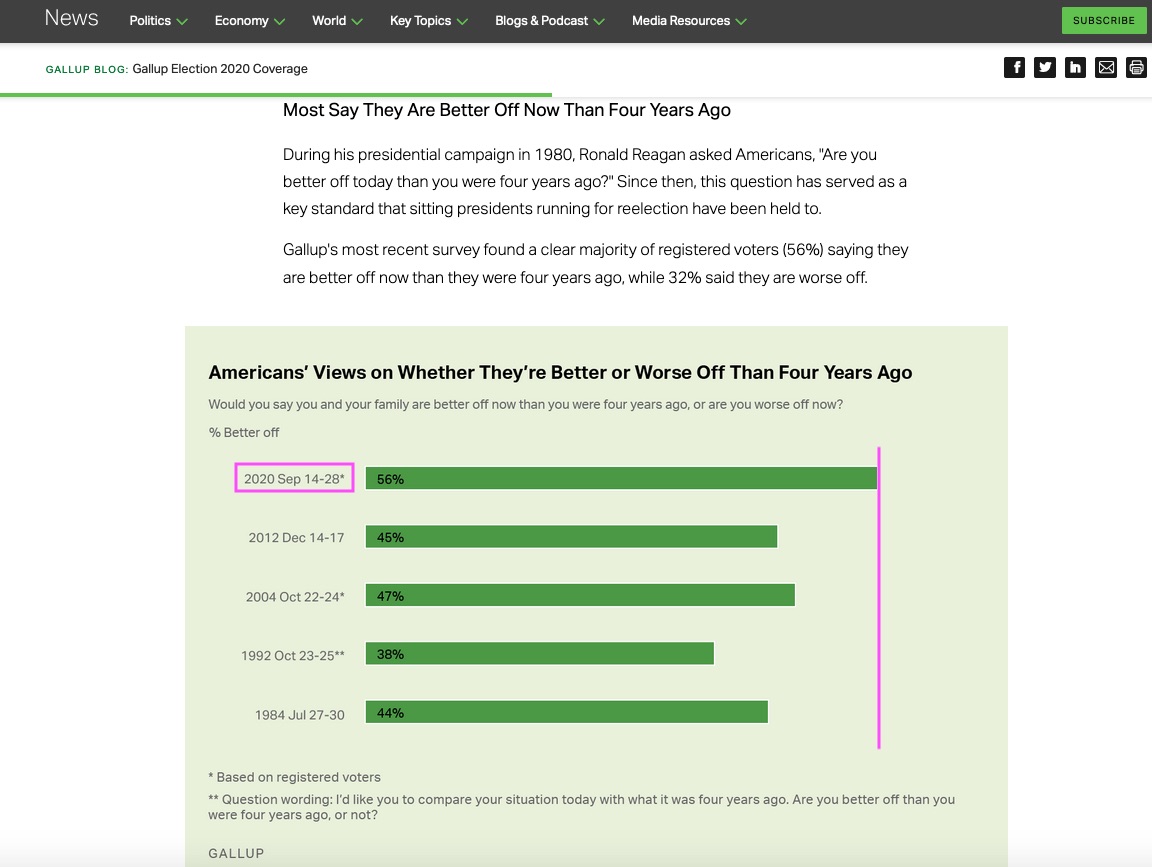Print the page with the printer icon

pyautogui.click(x=1136, y=68)
